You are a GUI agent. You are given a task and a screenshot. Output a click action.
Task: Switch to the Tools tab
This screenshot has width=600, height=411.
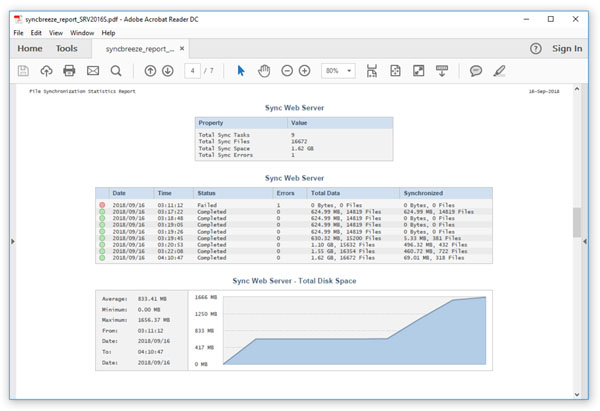pyautogui.click(x=67, y=49)
